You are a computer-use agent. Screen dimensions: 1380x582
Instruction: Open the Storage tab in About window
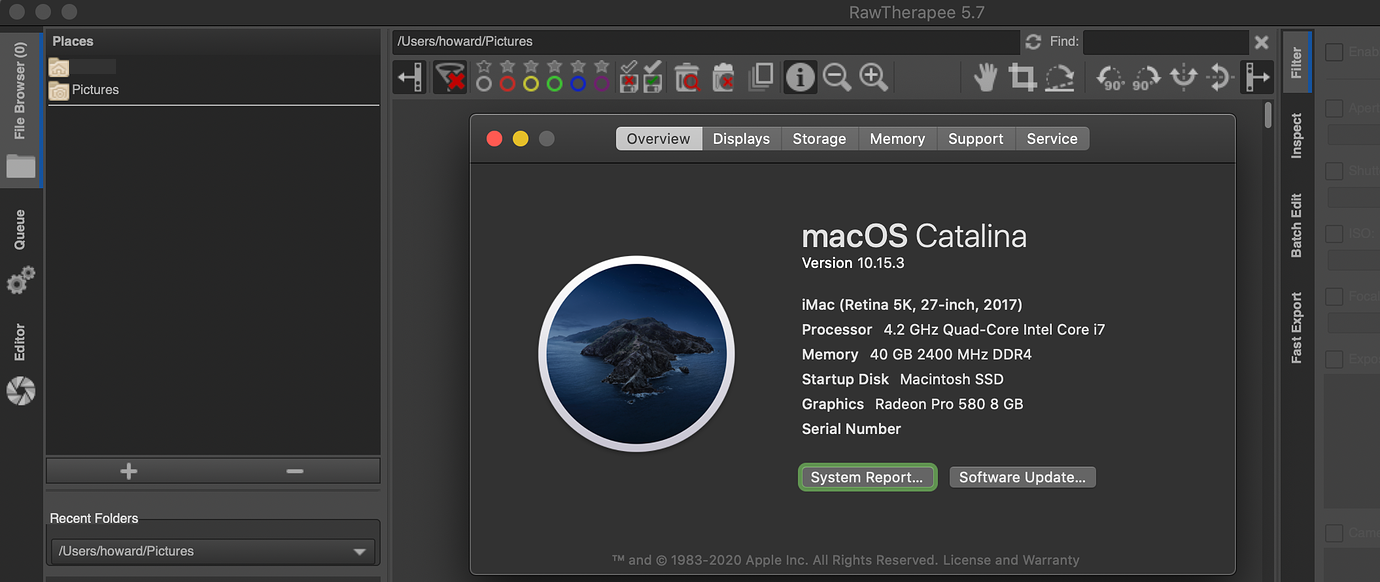click(819, 139)
